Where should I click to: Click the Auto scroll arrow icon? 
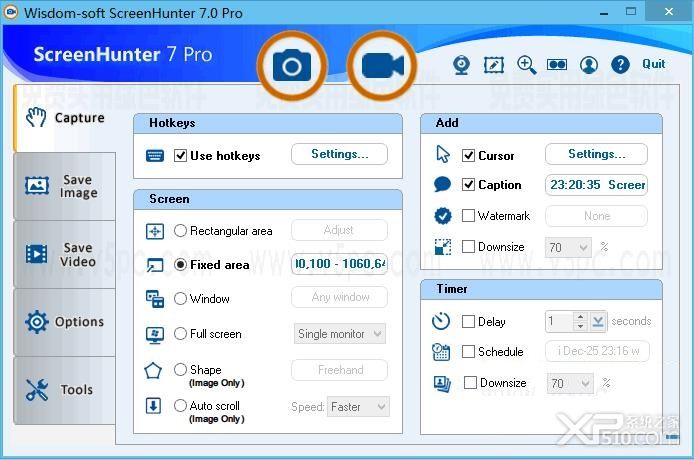(x=153, y=406)
